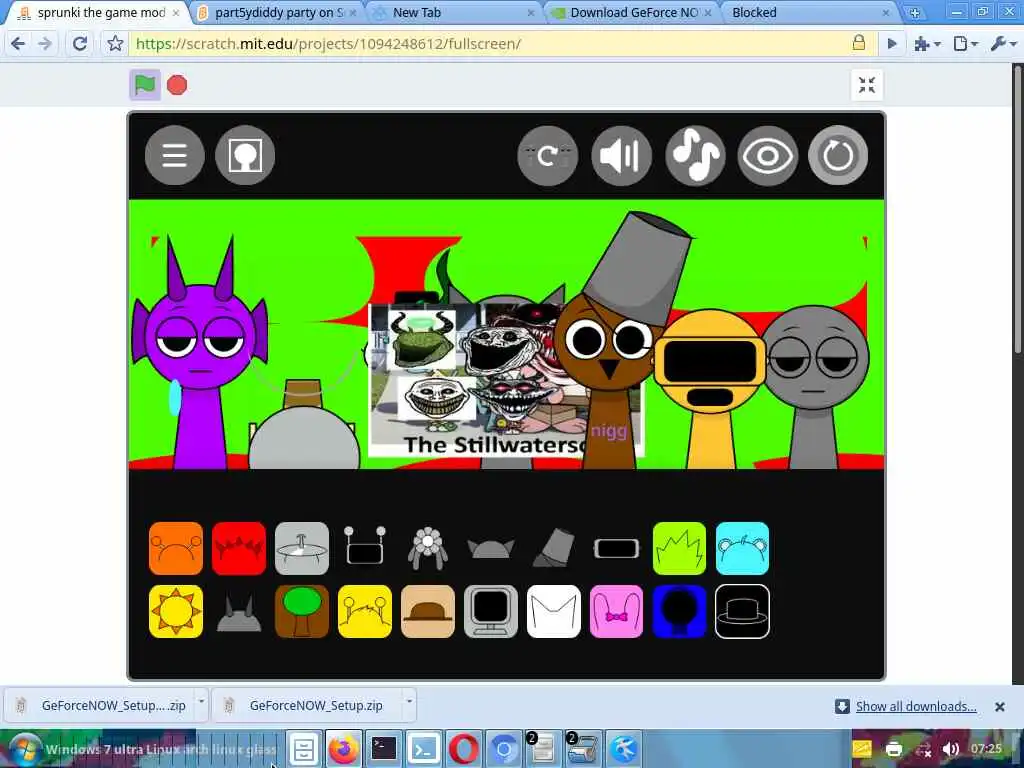Select the lime green spiky-hair icon
The height and width of the screenshot is (768, 1024).
pos(679,549)
